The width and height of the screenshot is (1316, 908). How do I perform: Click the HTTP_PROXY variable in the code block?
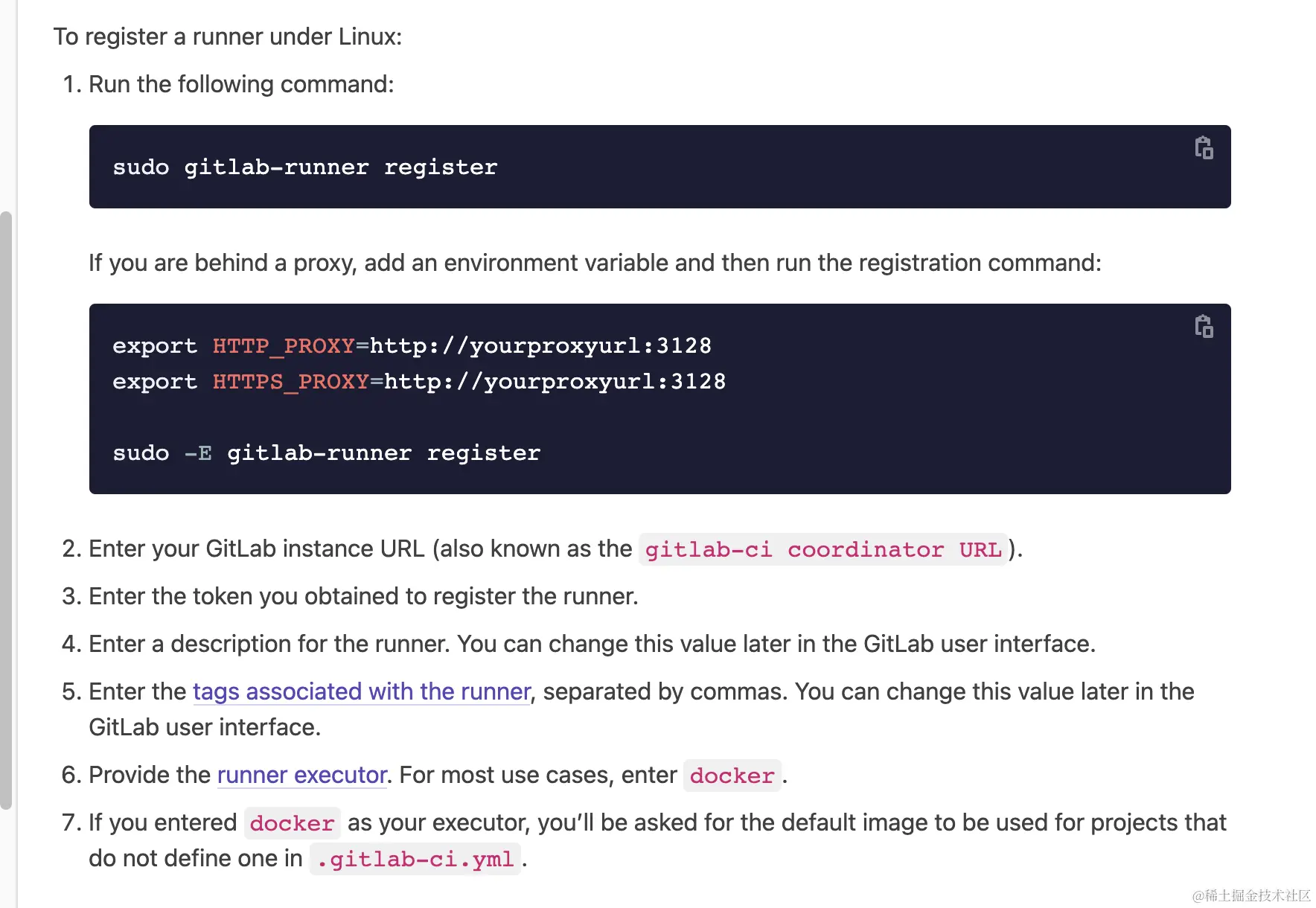pyautogui.click(x=284, y=345)
